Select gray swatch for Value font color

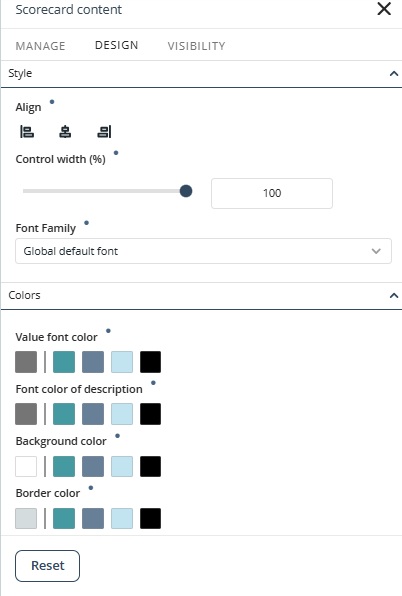pos(26,362)
